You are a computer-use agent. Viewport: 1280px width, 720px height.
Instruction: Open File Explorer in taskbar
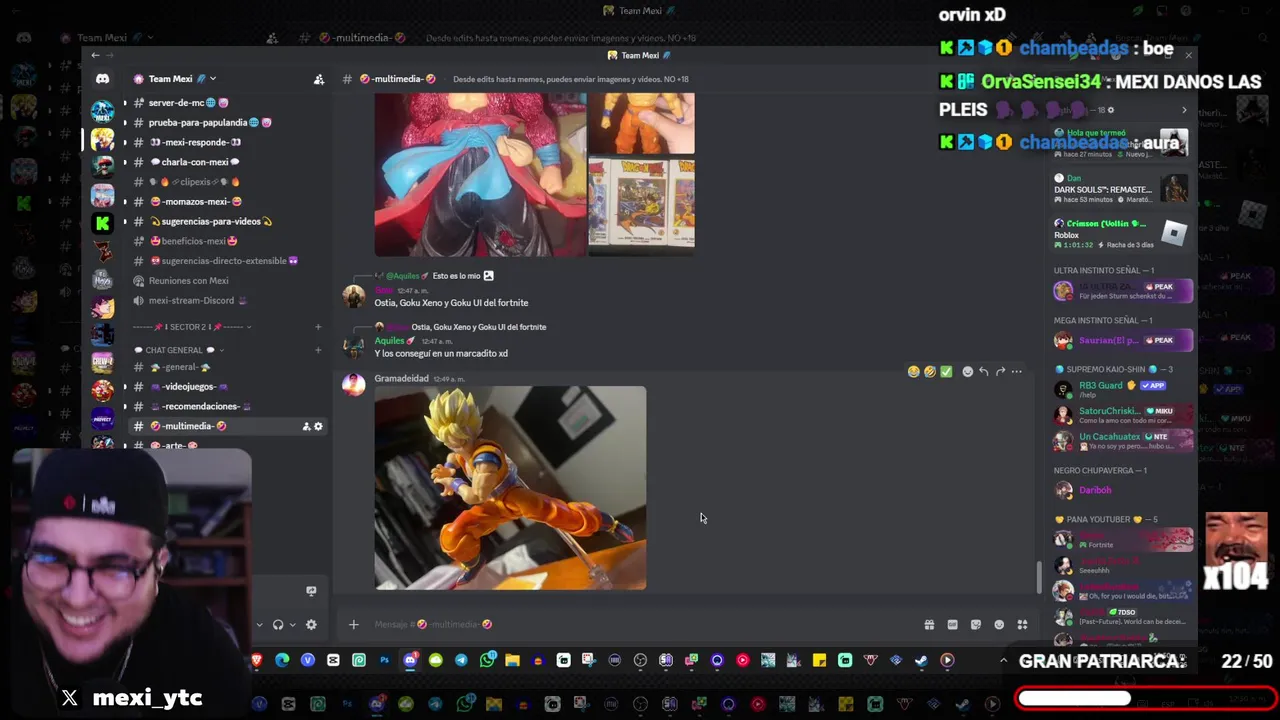click(x=512, y=660)
